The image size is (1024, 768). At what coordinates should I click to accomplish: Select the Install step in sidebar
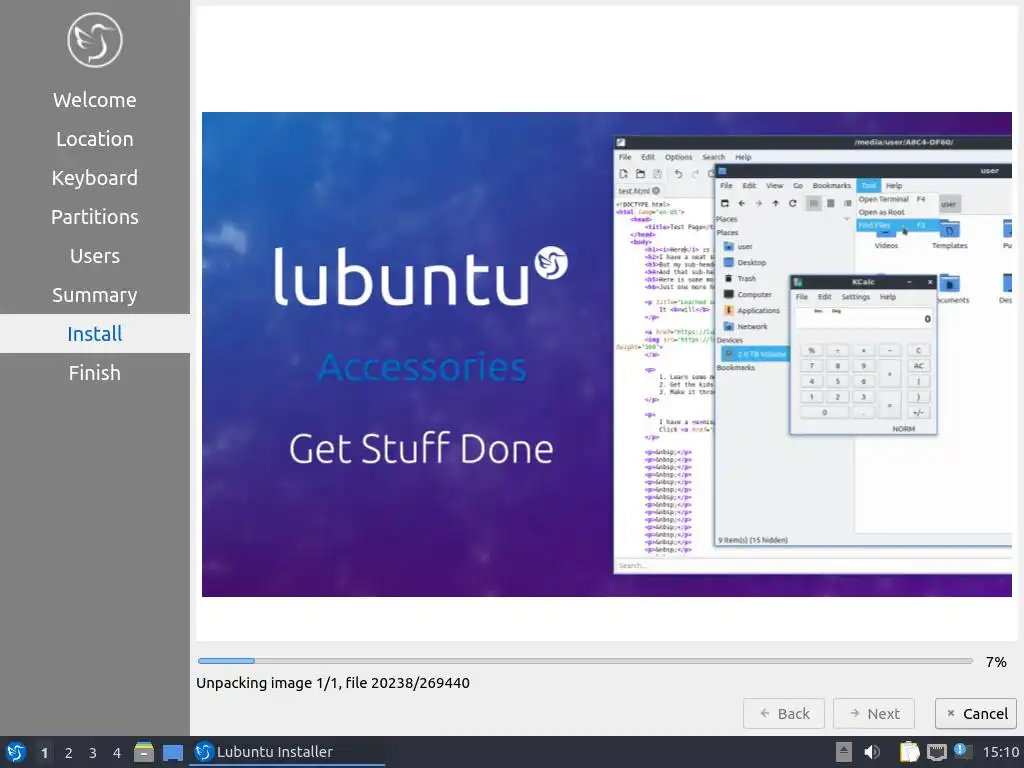coord(95,334)
